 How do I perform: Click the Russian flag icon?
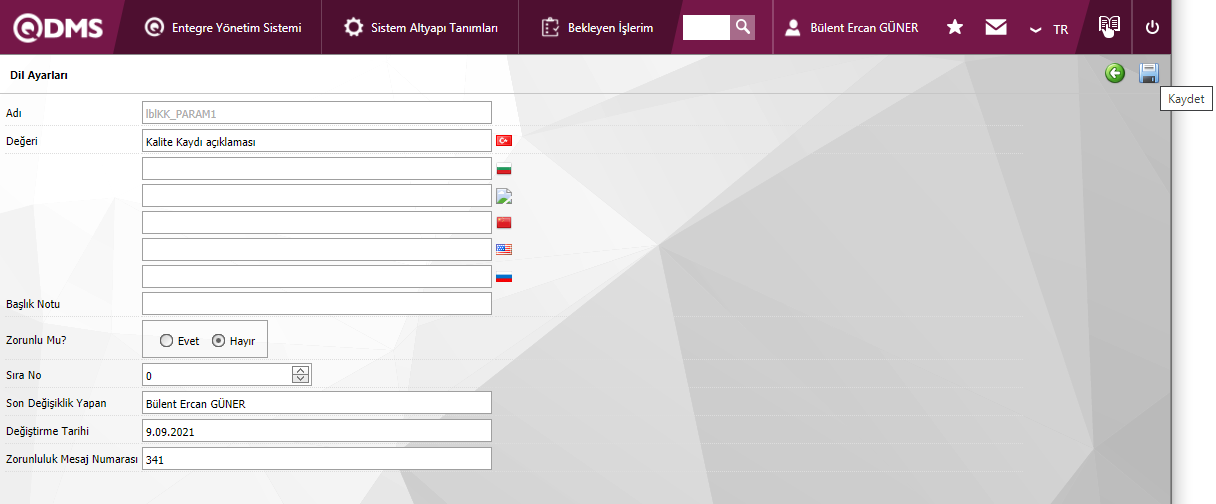pyautogui.click(x=504, y=276)
